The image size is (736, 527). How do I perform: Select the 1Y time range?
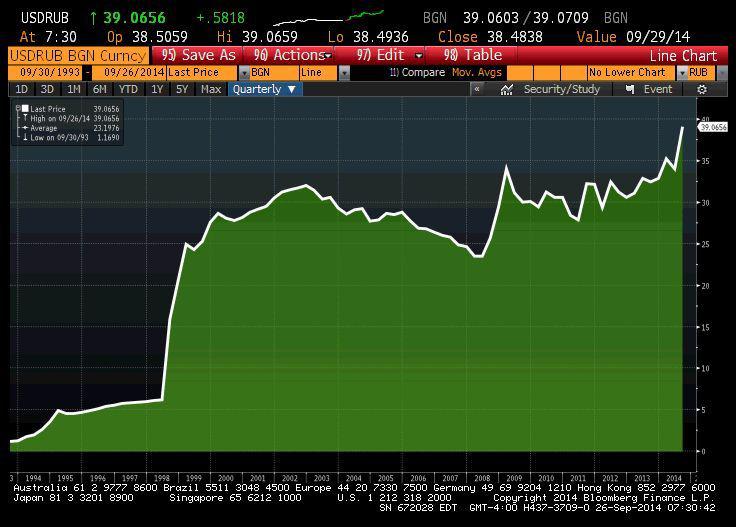[157, 89]
